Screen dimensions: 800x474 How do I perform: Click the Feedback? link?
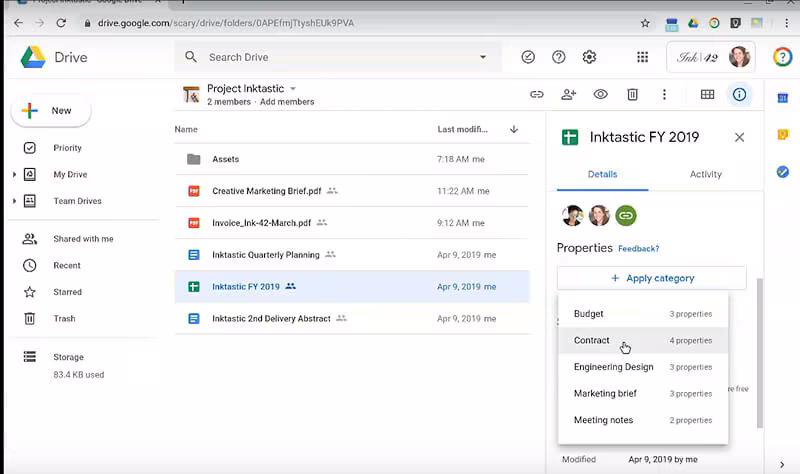pos(638,249)
